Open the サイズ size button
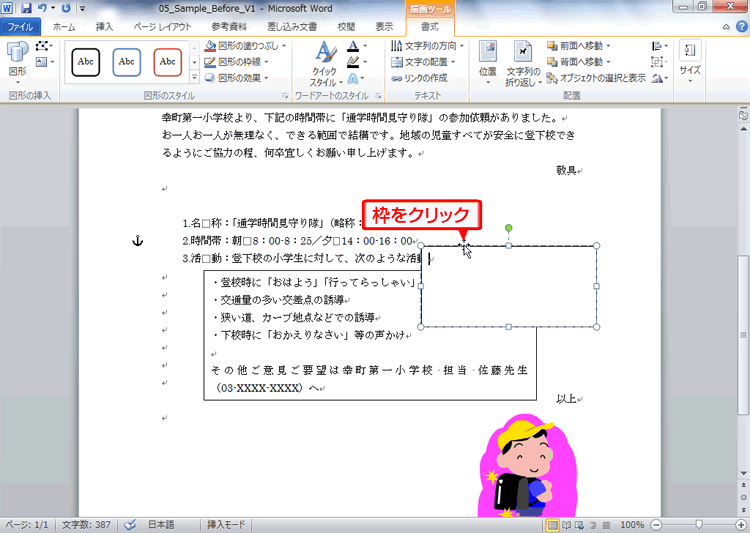750x533 pixels. [x=690, y=62]
